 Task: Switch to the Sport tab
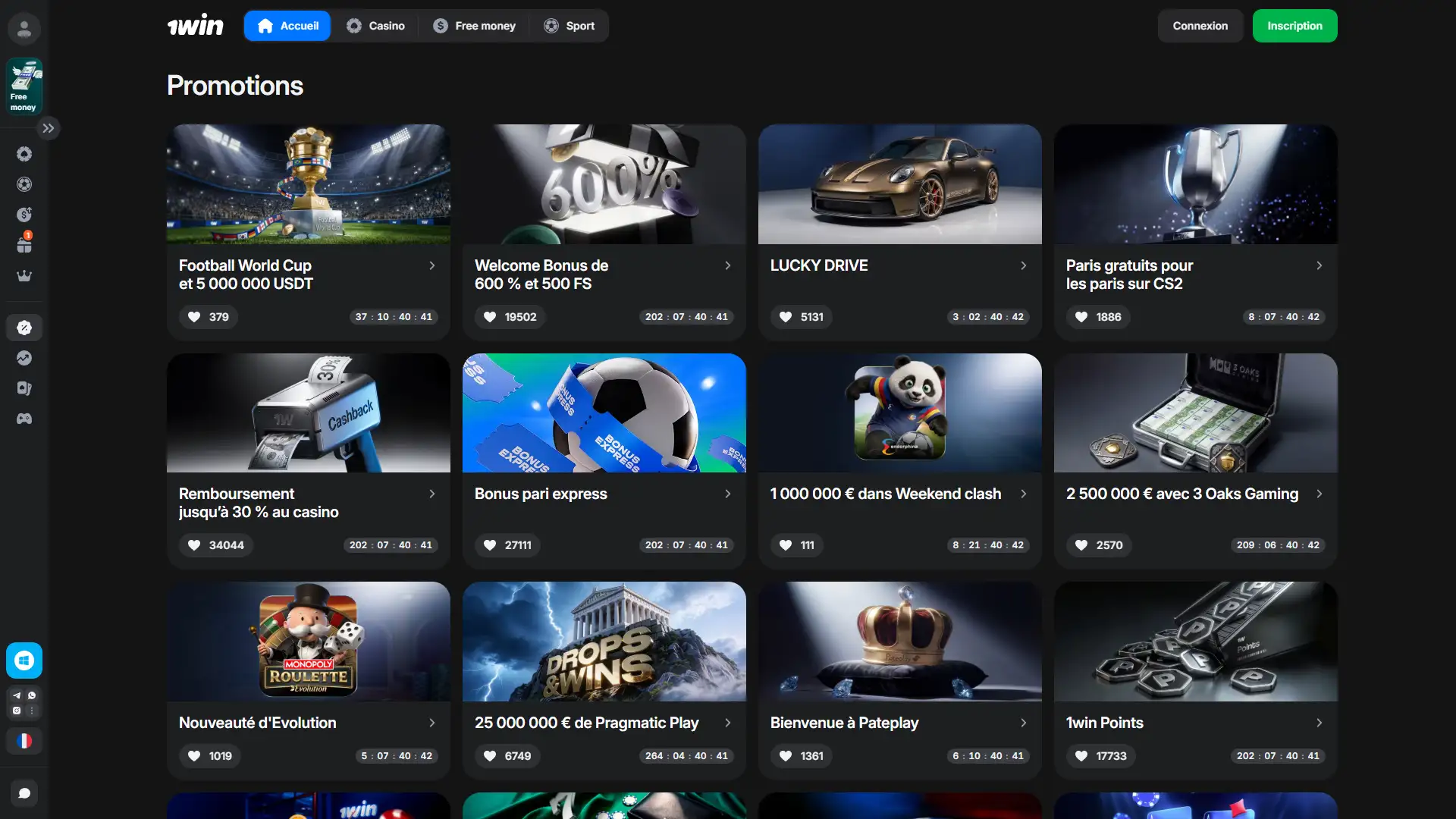pos(569,26)
